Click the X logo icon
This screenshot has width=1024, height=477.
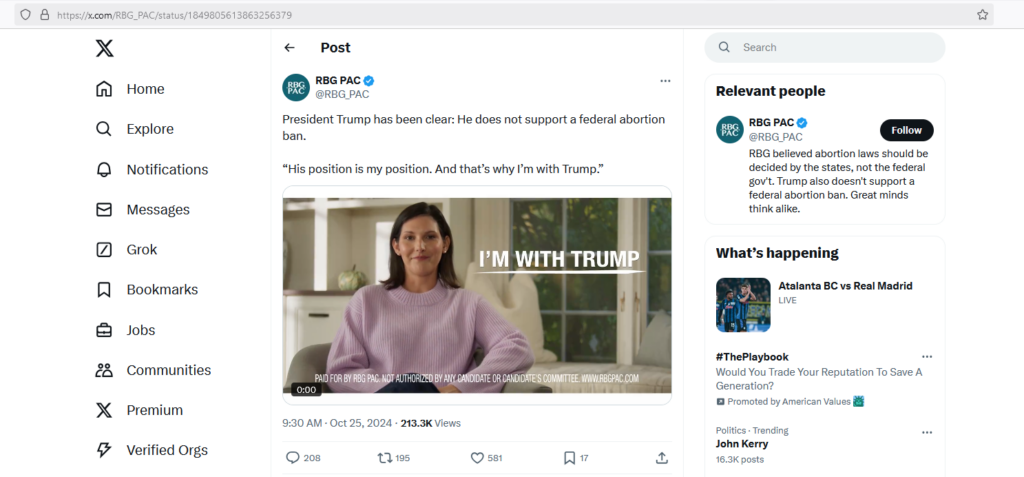point(105,48)
